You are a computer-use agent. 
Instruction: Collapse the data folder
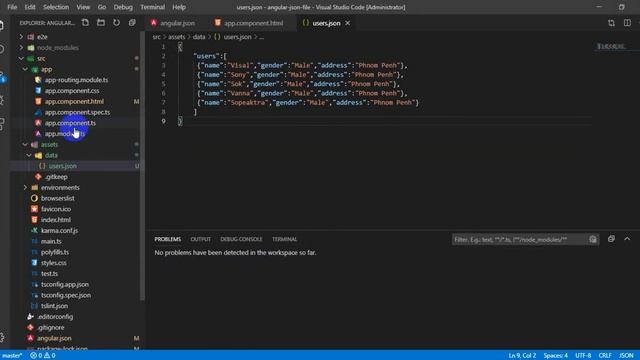coord(29,156)
